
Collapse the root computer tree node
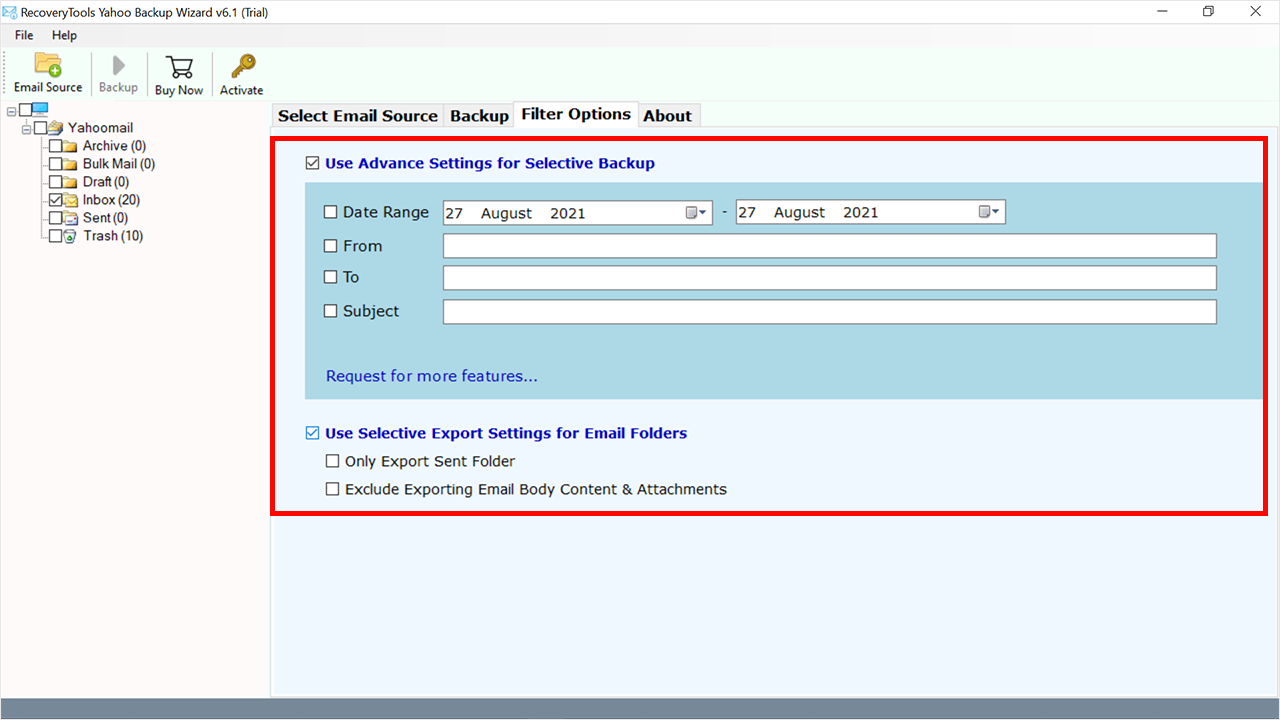pos(12,111)
